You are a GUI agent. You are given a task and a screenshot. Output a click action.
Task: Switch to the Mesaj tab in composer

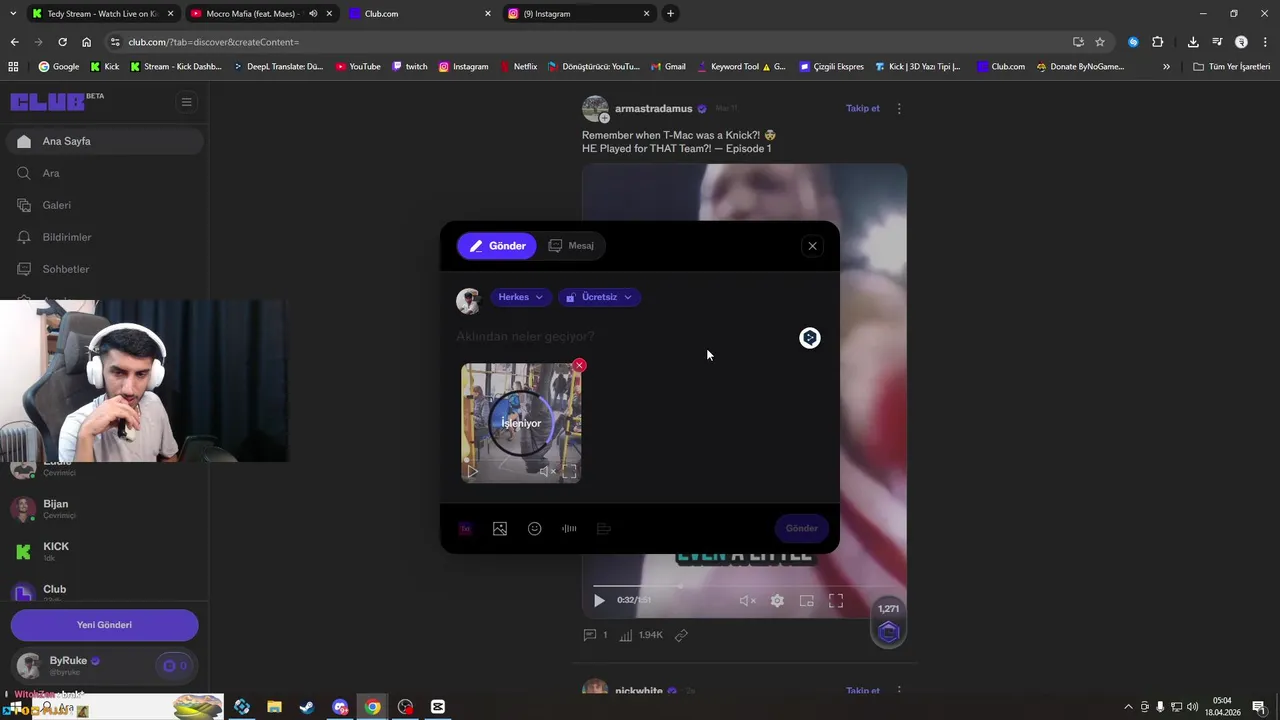pyautogui.click(x=571, y=246)
